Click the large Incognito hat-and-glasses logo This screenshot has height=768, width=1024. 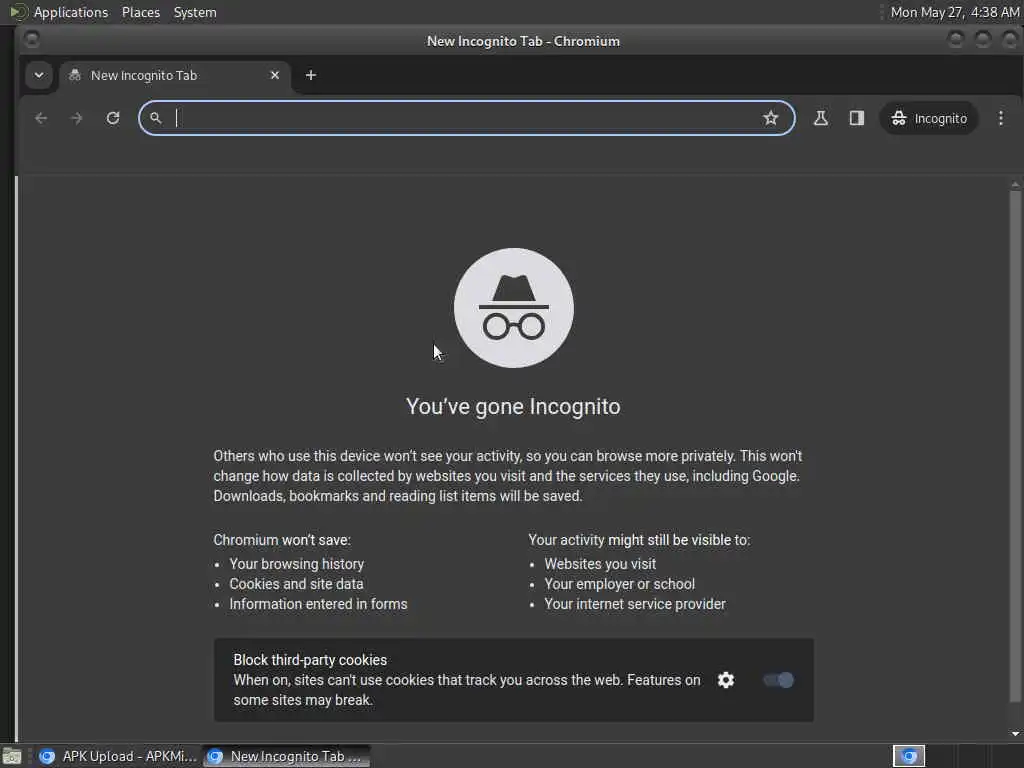[514, 308]
